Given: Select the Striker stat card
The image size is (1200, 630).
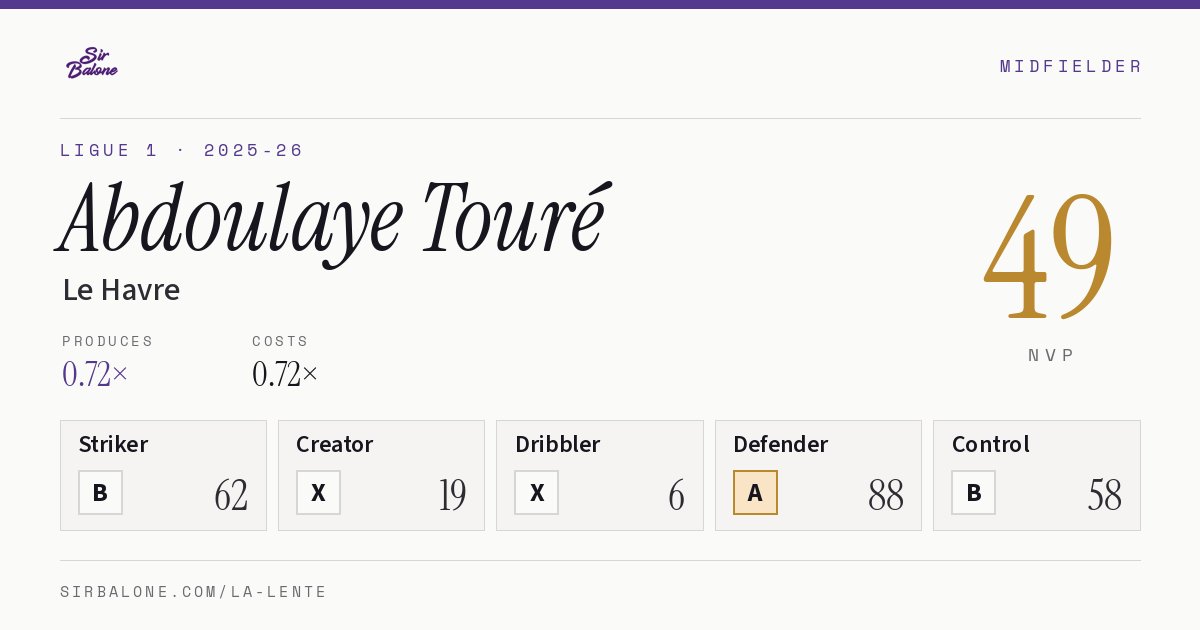Looking at the screenshot, I should [x=163, y=475].
